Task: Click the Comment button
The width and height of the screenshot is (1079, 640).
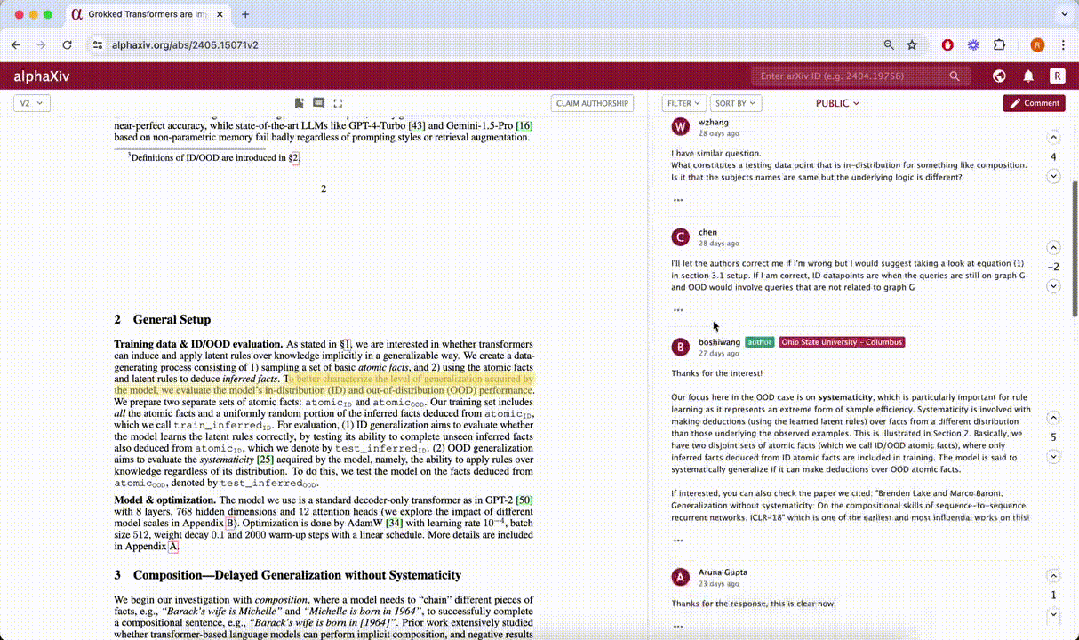Action: pyautogui.click(x=1034, y=103)
